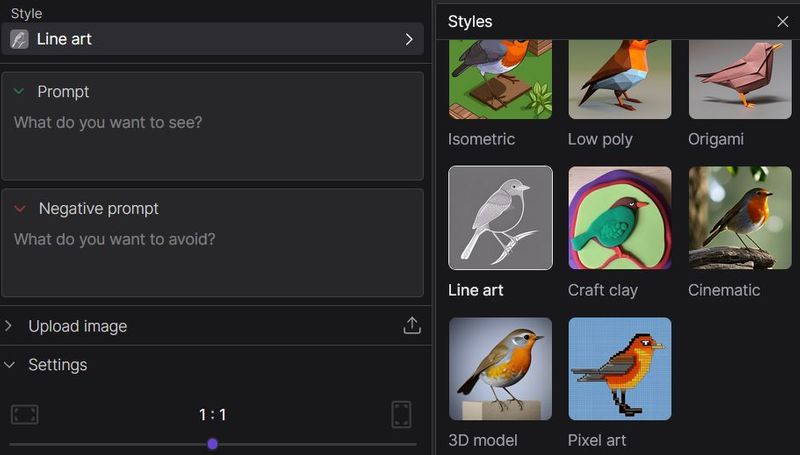Expand the Upload image section
Screen dimensions: 800x455
[10, 326]
